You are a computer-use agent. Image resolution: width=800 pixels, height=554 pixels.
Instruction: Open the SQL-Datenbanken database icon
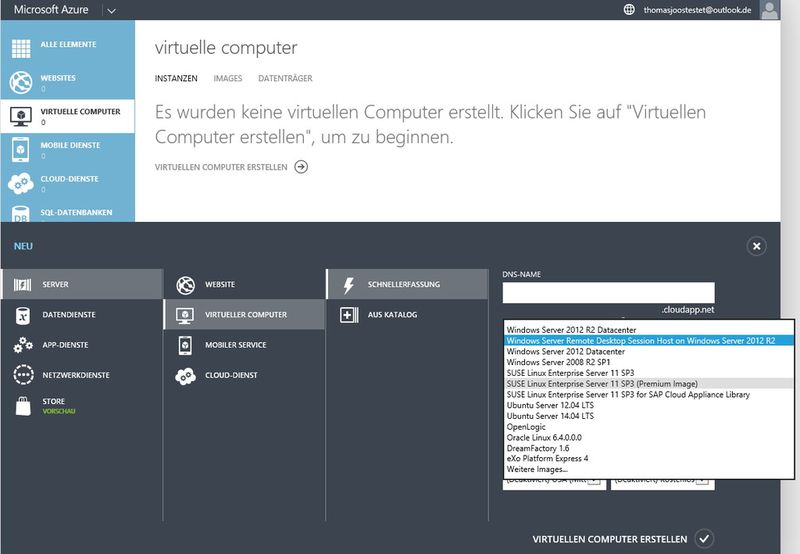coord(21,214)
